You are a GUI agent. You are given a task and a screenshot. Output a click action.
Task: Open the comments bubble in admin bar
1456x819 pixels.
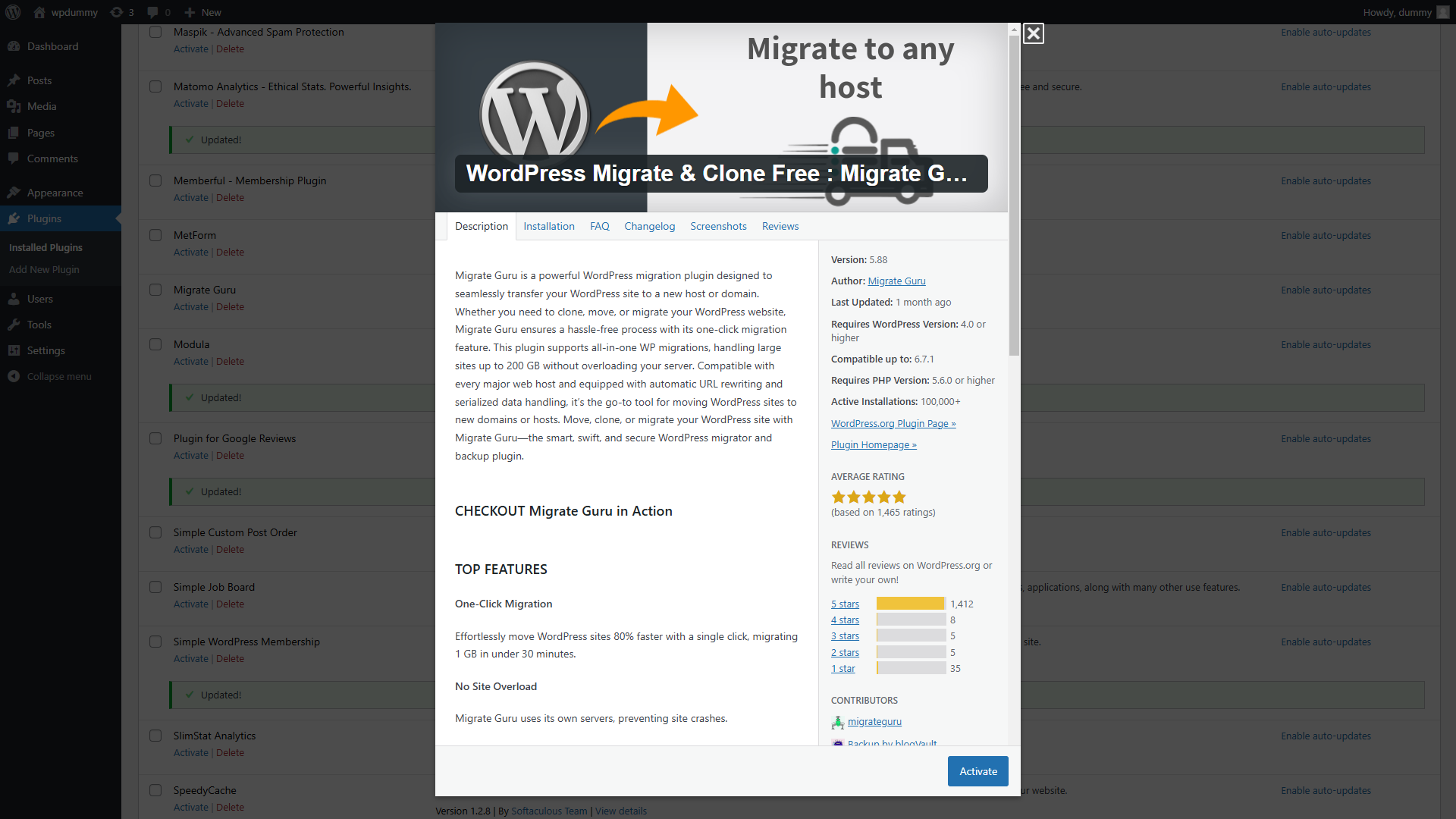click(152, 12)
